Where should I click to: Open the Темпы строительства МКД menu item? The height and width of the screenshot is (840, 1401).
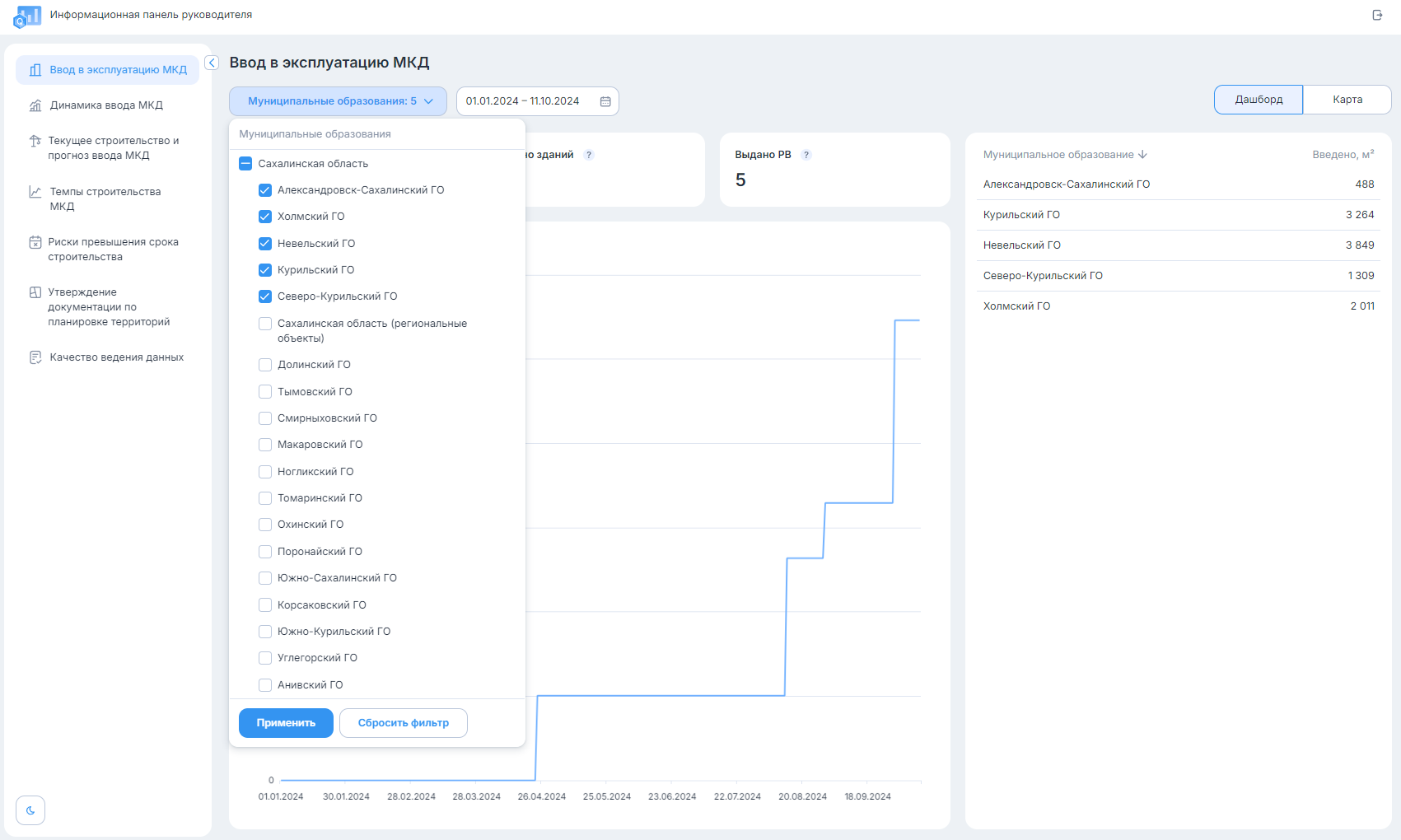108,199
